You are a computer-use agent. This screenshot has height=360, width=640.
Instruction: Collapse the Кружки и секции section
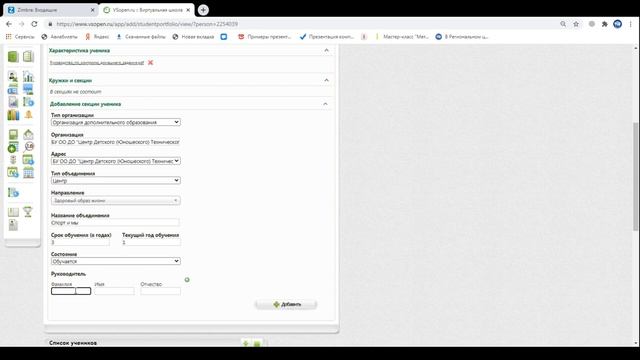click(327, 80)
